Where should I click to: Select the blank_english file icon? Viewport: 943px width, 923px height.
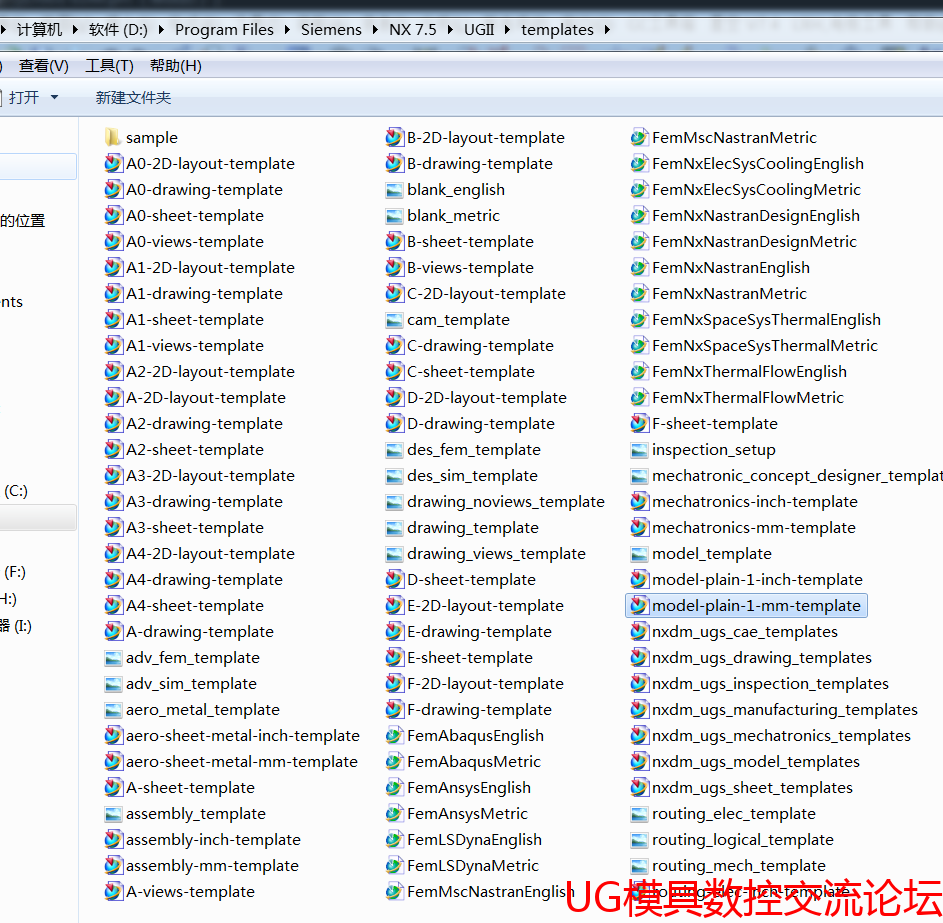coord(394,190)
